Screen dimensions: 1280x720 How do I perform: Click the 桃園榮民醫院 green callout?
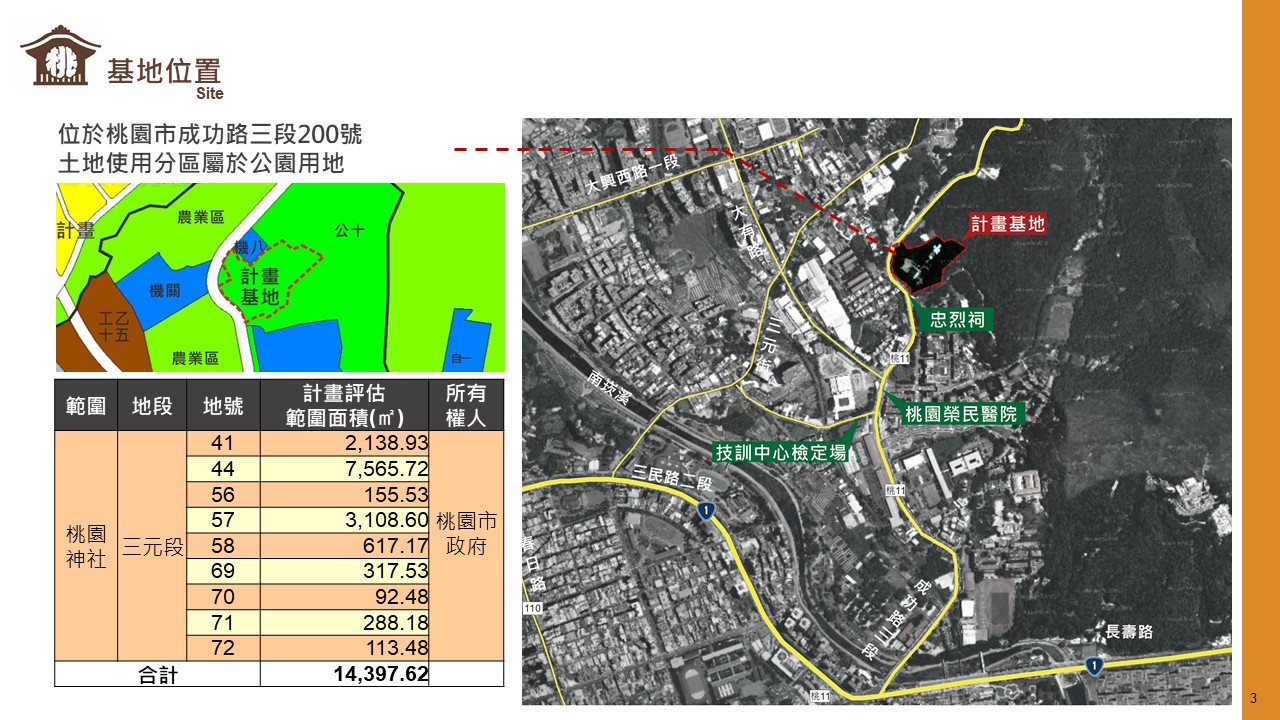point(963,413)
